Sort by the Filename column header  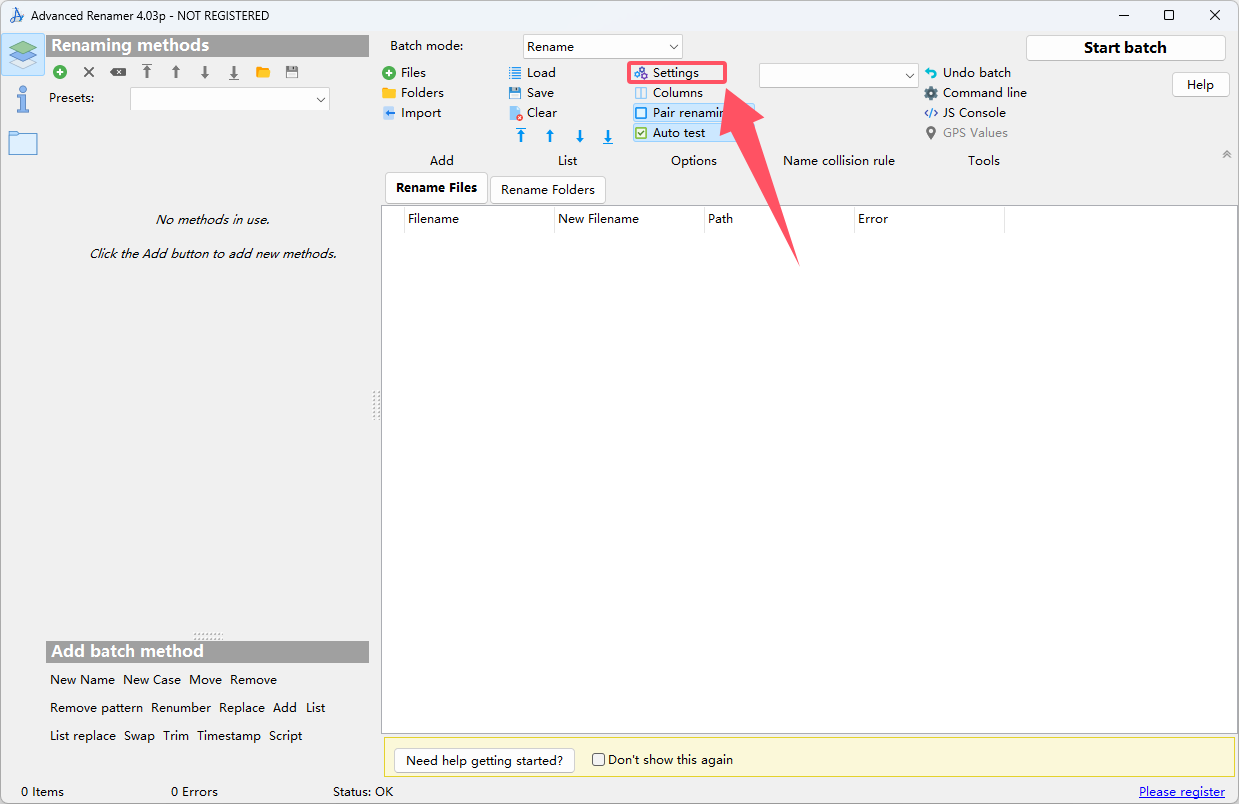click(x=479, y=219)
